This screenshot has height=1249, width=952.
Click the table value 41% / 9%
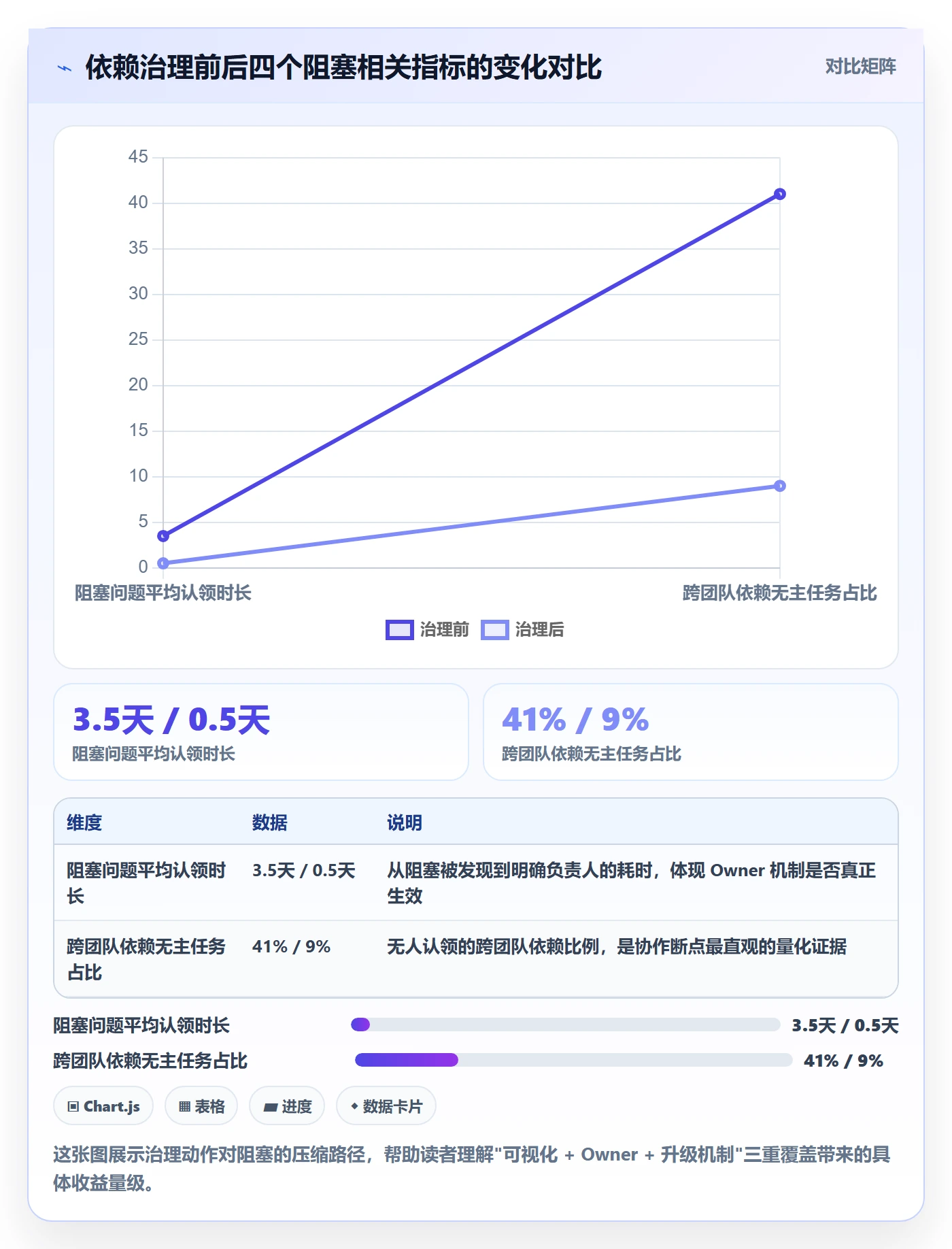pyautogui.click(x=291, y=947)
